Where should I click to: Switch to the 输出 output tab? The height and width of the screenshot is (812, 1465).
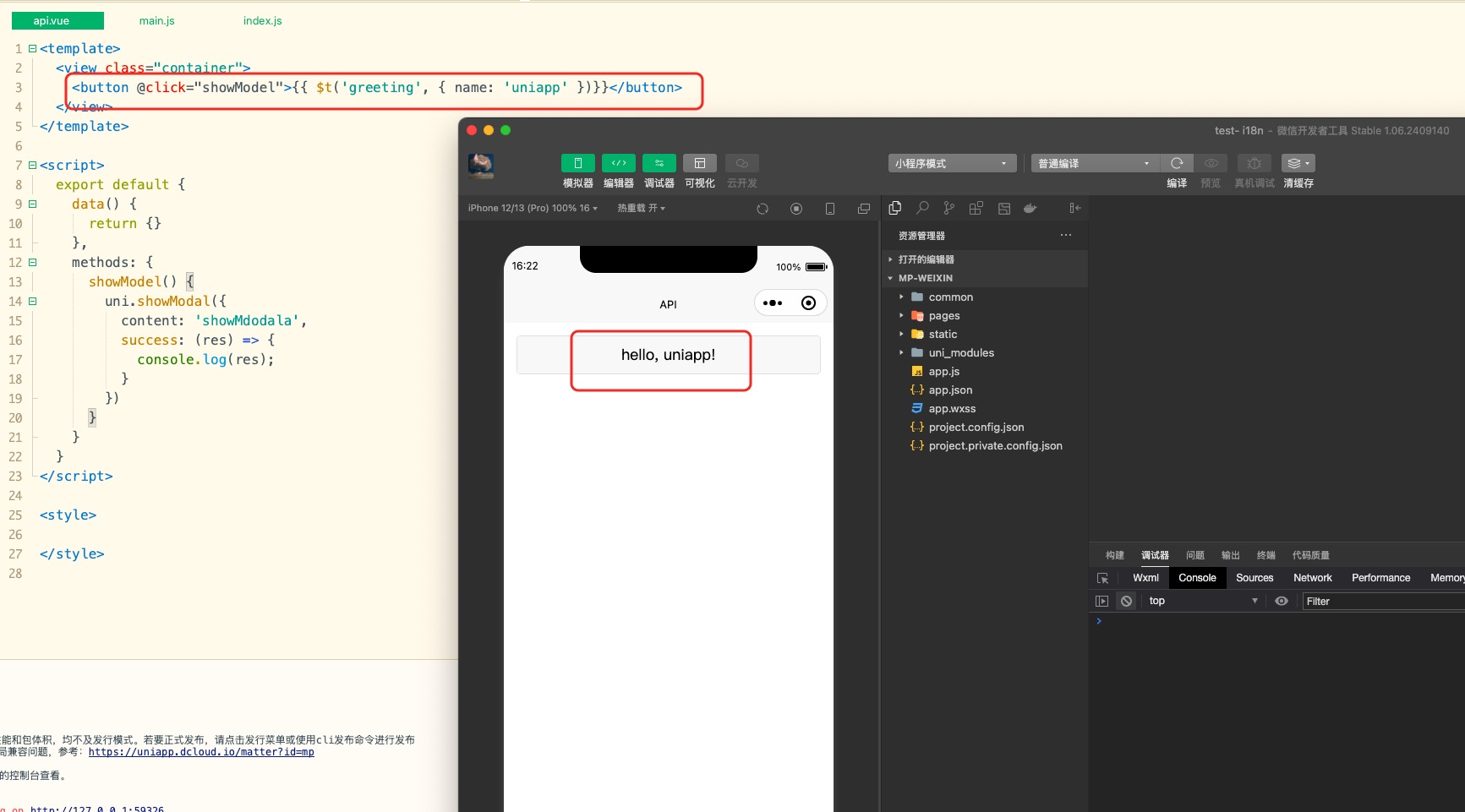[x=1231, y=555]
